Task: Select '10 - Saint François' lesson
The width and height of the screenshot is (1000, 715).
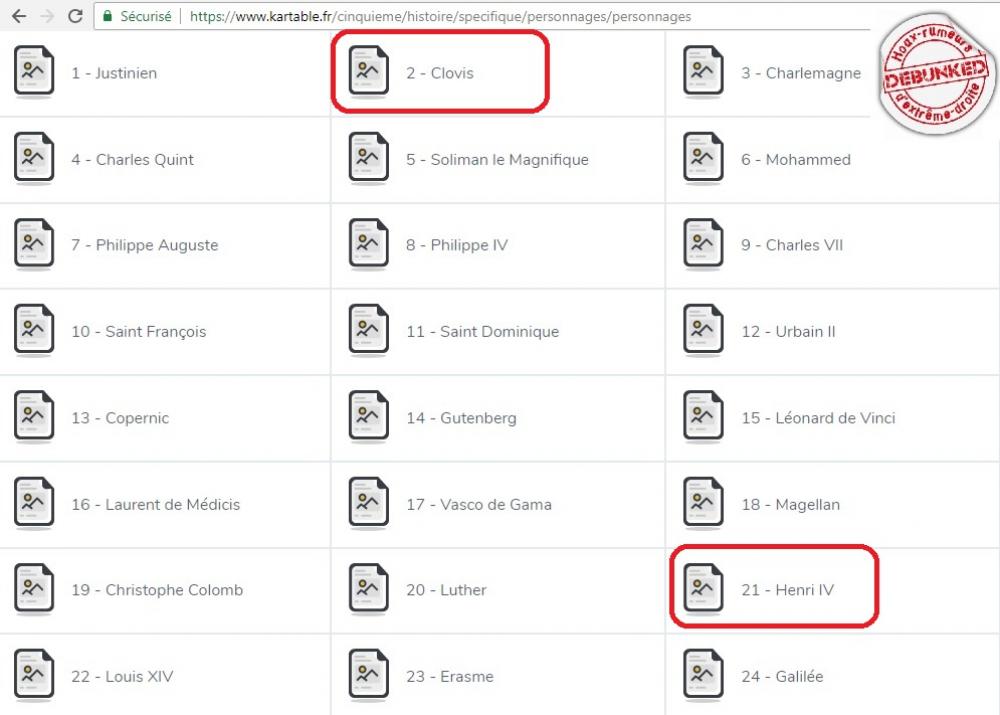Action: (x=138, y=332)
